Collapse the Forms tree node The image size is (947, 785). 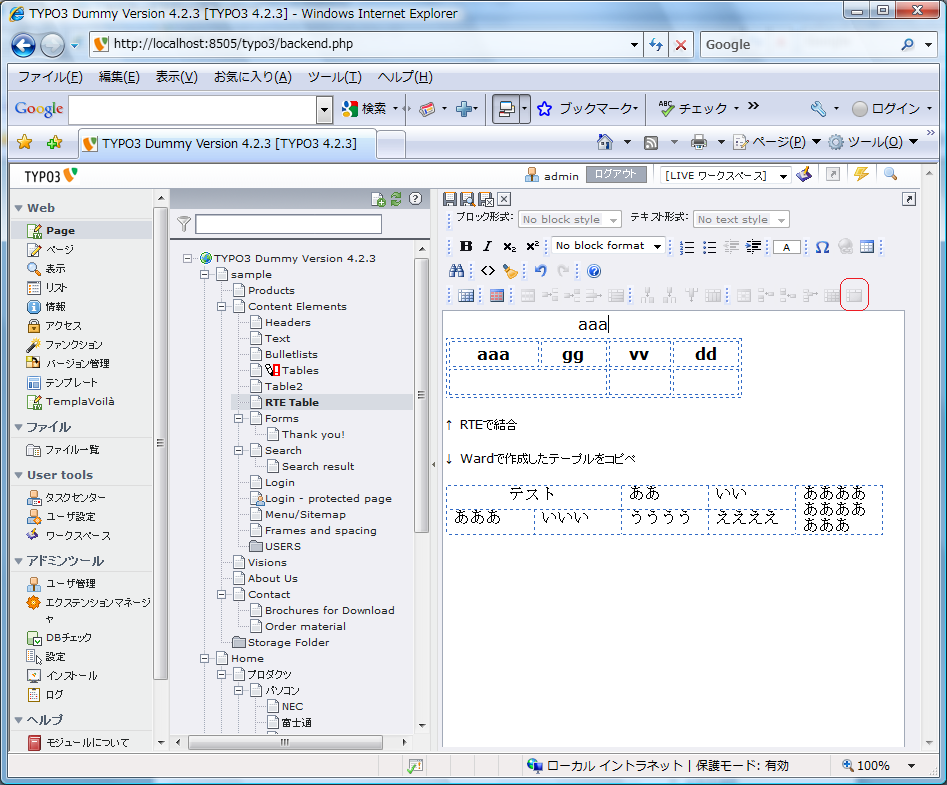point(239,418)
